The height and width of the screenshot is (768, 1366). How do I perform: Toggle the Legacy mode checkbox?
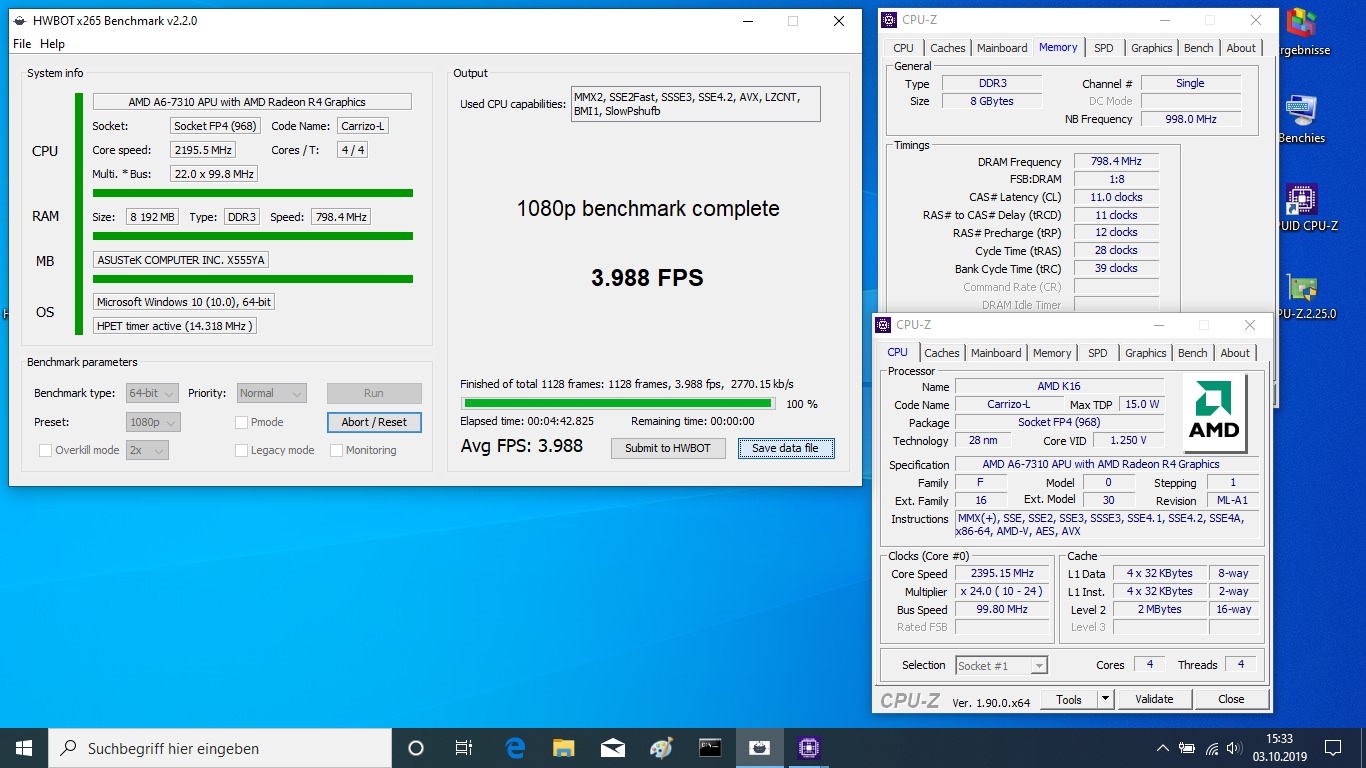(x=241, y=450)
